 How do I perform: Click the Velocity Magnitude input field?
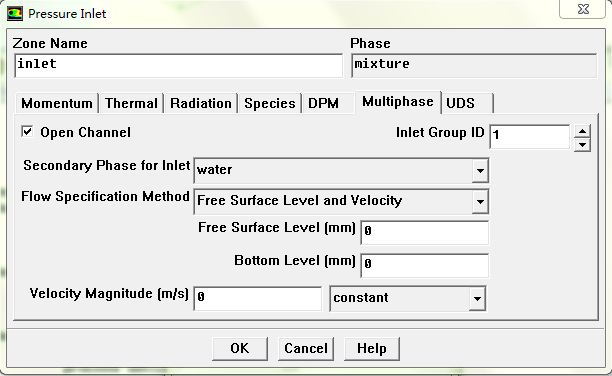click(x=258, y=298)
